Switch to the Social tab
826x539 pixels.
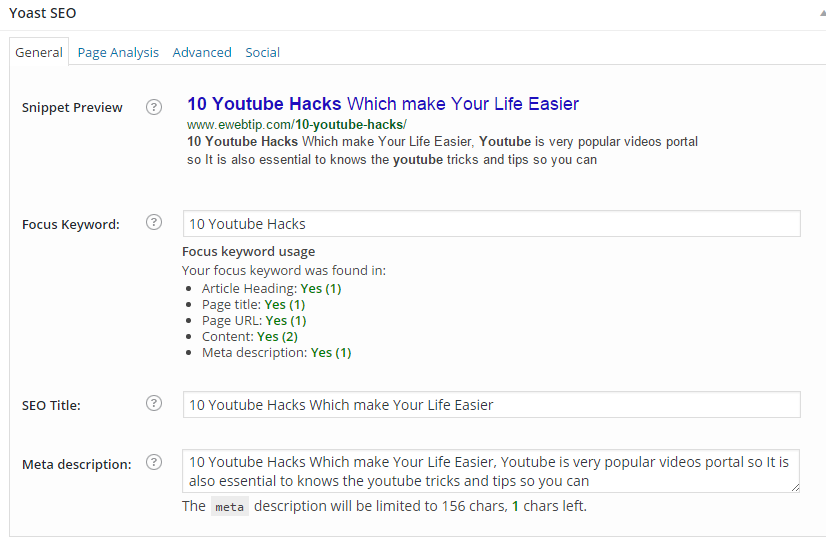point(262,53)
